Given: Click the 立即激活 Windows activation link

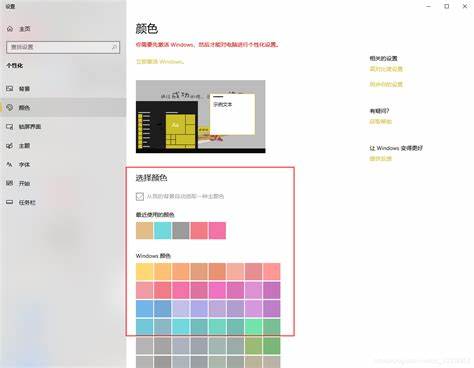Looking at the screenshot, I should (x=160, y=62).
